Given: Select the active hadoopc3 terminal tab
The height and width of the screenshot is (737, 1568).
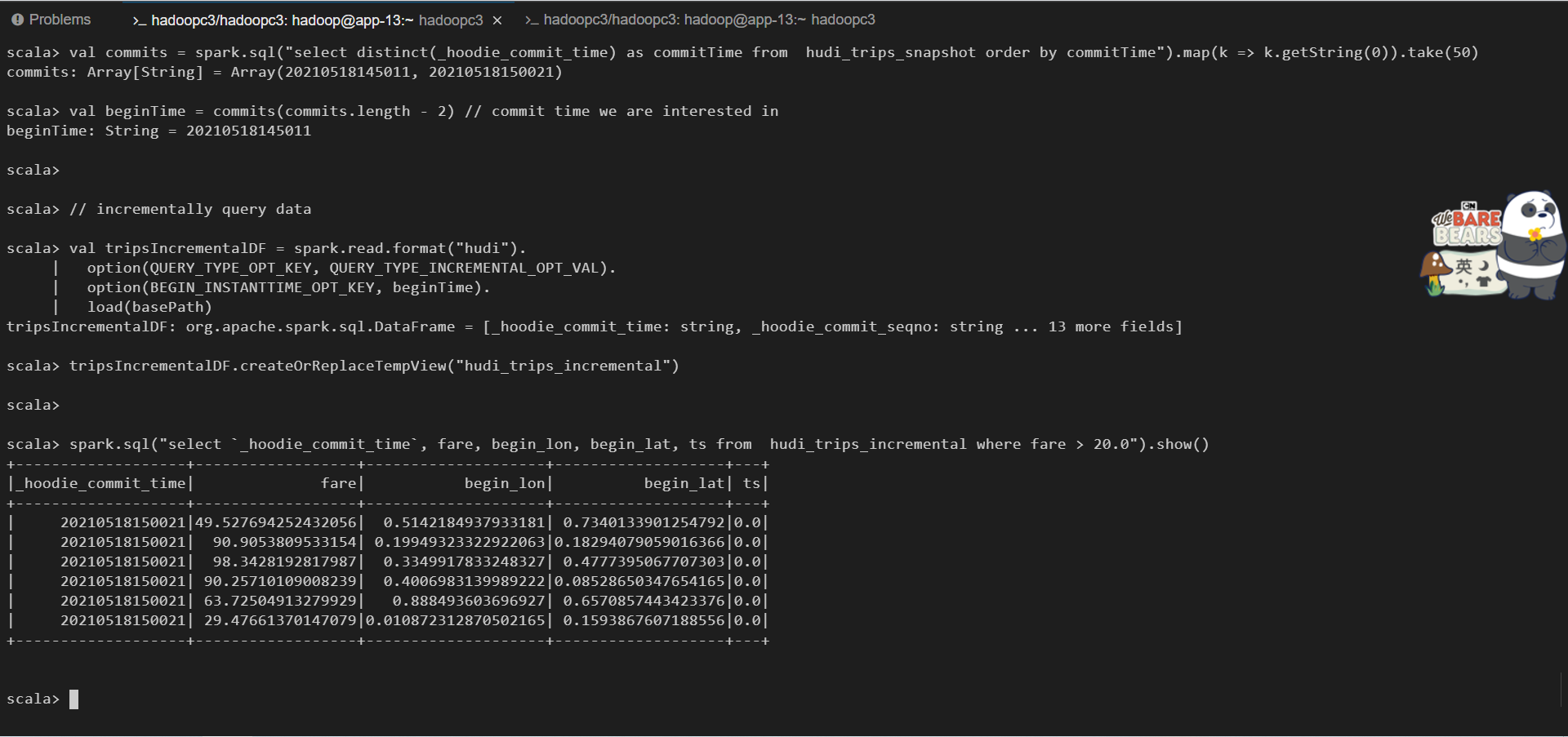Looking at the screenshot, I should (x=317, y=20).
